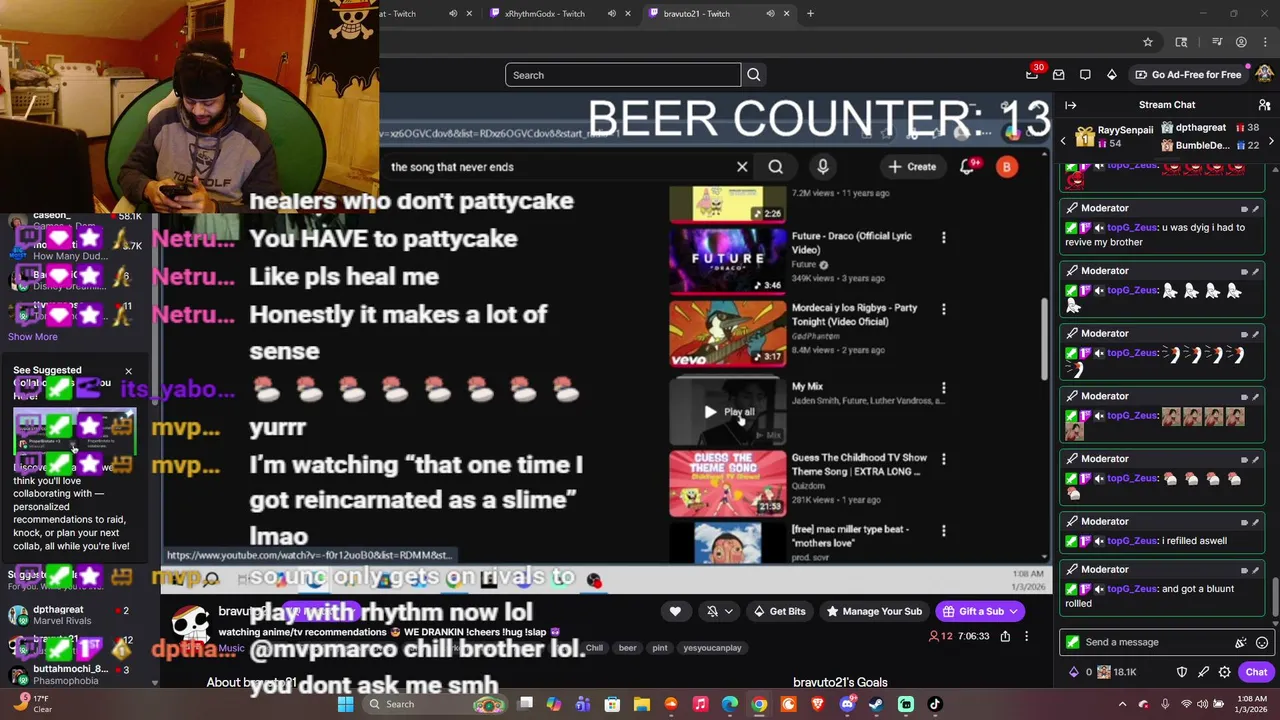Show previous gift leaderboard entries
The width and height of the screenshot is (1280, 720).
tap(1063, 141)
